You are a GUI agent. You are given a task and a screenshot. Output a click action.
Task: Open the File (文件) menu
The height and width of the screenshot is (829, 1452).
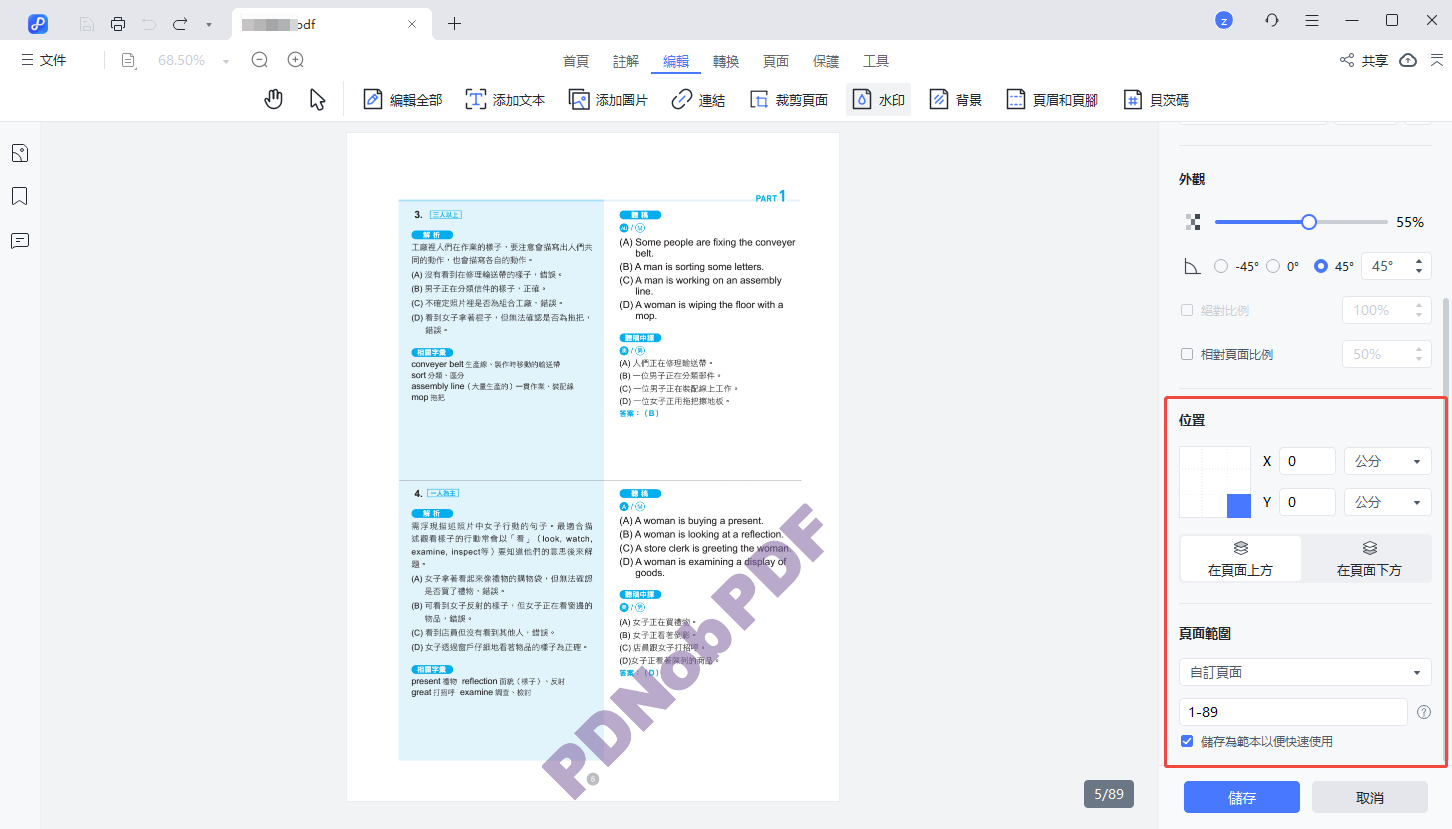click(44, 60)
